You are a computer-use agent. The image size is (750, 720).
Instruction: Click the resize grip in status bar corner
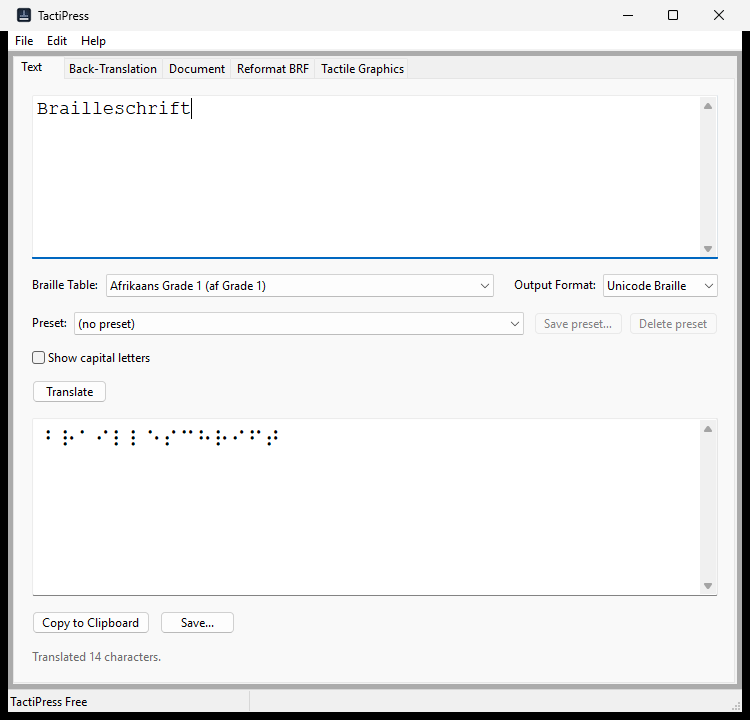737,706
